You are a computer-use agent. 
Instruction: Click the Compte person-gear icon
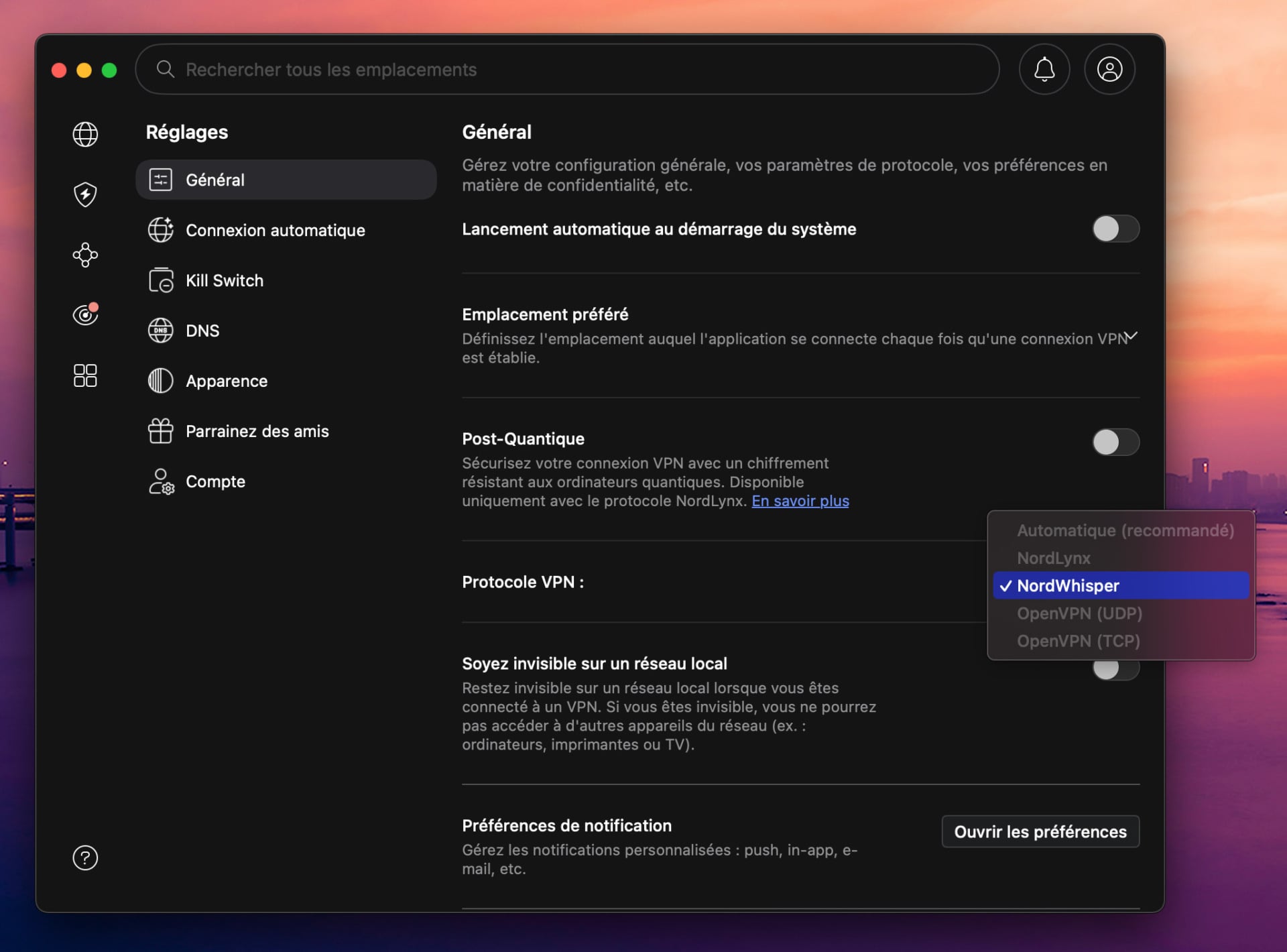point(161,481)
